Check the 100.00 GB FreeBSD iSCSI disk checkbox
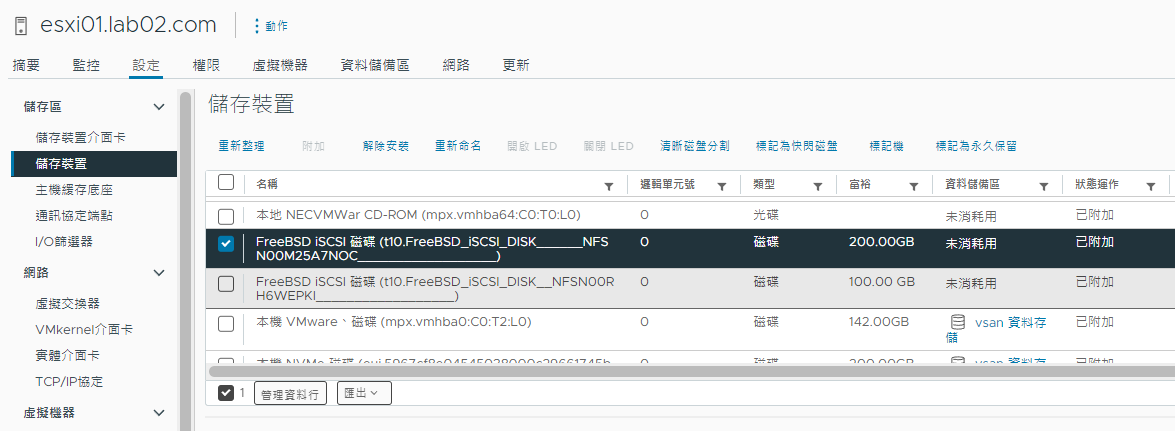 click(226, 283)
